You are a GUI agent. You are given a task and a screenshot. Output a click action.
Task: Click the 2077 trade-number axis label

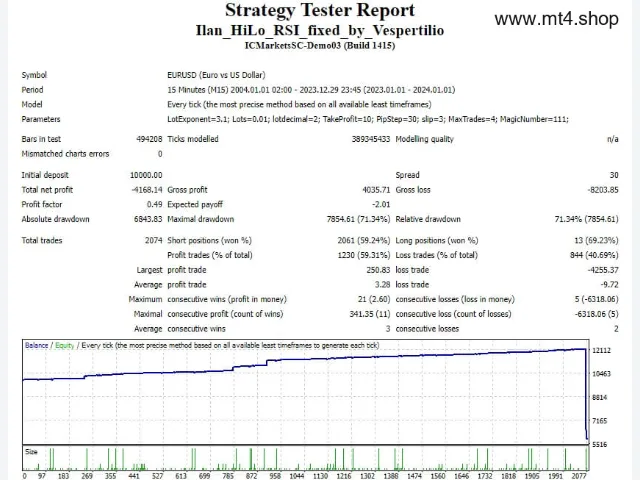[579, 476]
